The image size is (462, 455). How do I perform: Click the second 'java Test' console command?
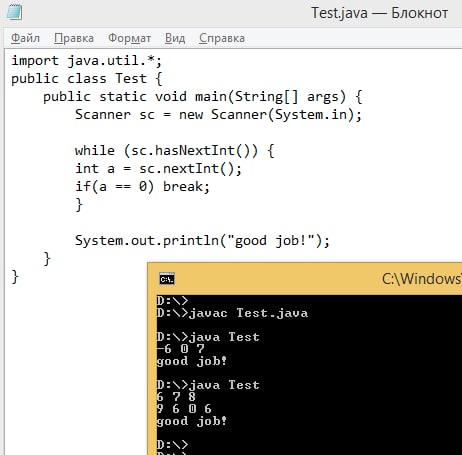(x=208, y=385)
